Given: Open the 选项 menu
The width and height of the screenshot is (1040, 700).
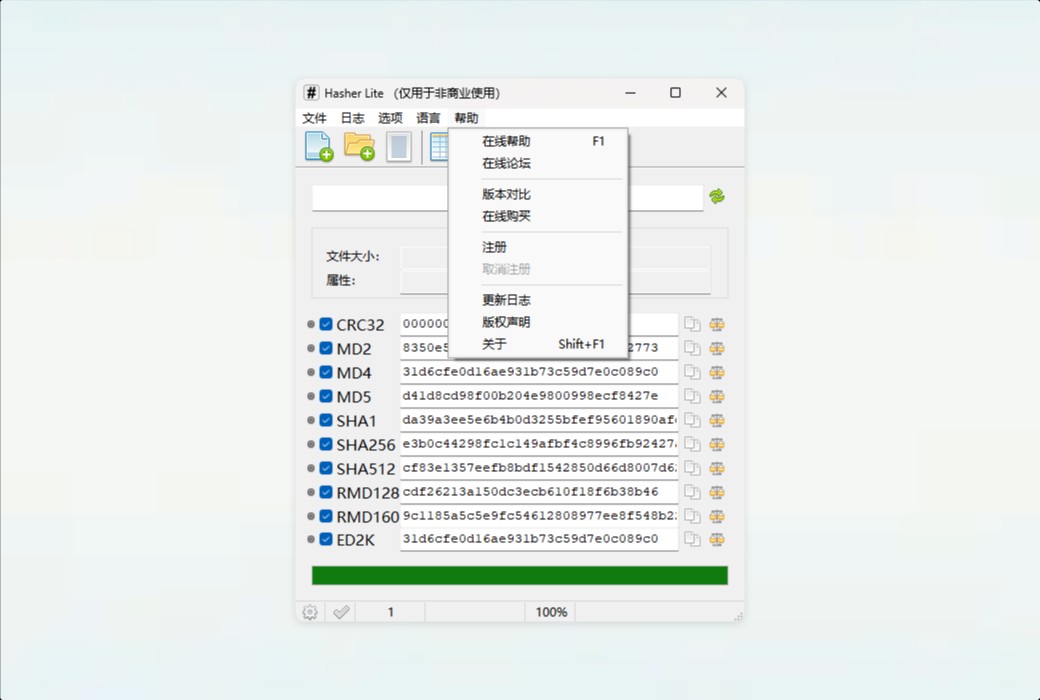Looking at the screenshot, I should coord(389,117).
